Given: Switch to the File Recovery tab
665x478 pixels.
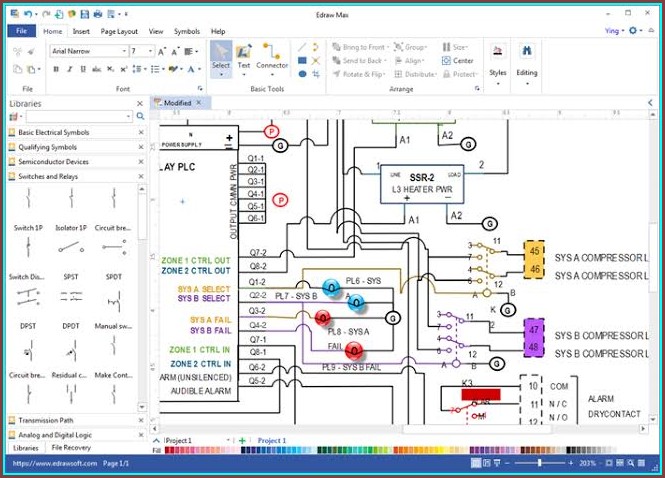Looking at the screenshot, I should pyautogui.click(x=71, y=447).
